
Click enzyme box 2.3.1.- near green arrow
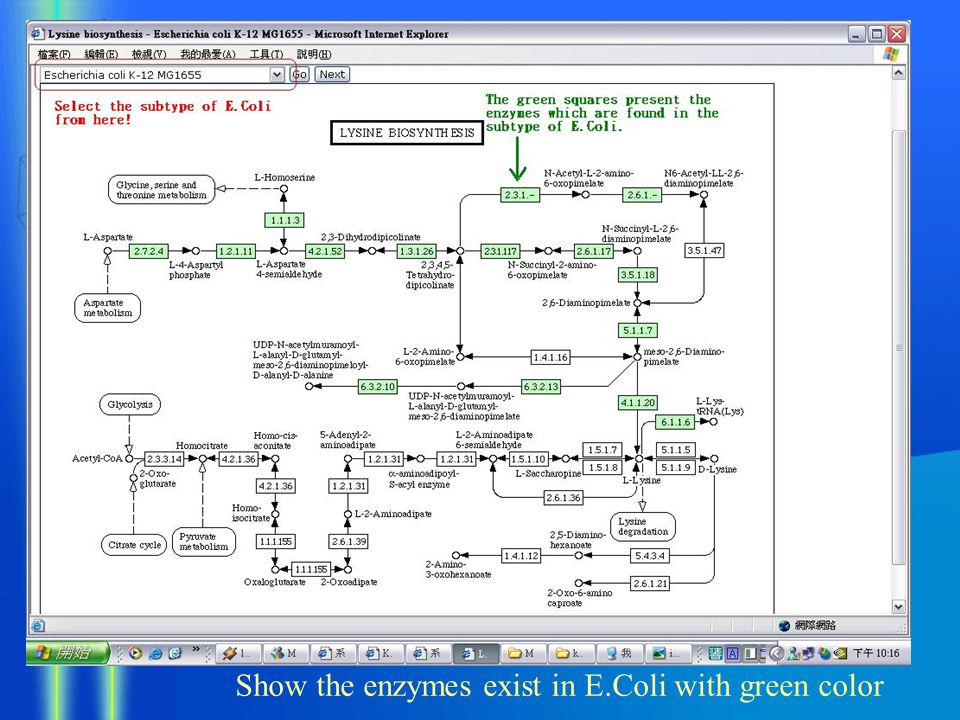click(520, 195)
